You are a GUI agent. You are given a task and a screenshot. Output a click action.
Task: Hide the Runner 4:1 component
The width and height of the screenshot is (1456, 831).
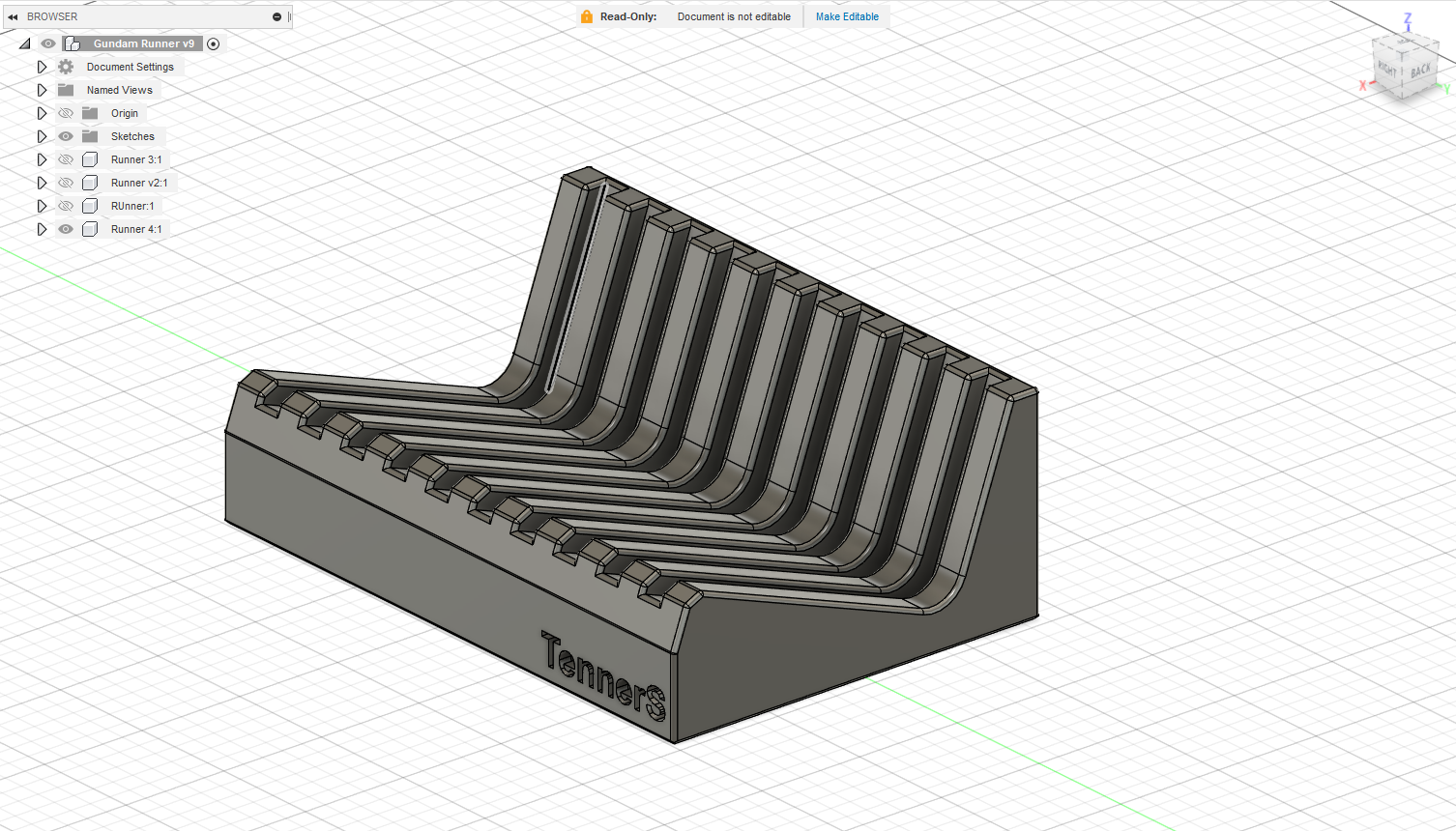pos(66,229)
